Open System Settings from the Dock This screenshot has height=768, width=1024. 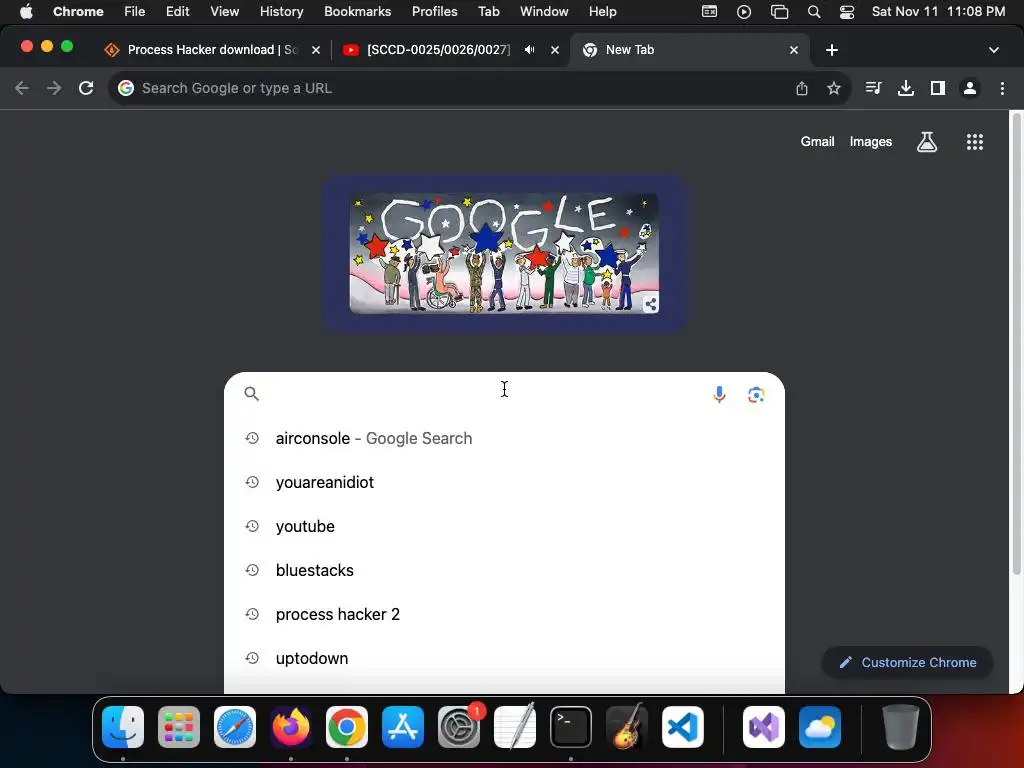(x=459, y=727)
